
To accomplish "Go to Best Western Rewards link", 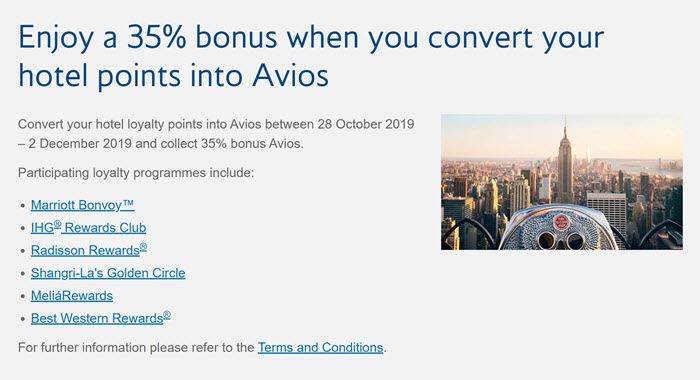I will click(100, 318).
